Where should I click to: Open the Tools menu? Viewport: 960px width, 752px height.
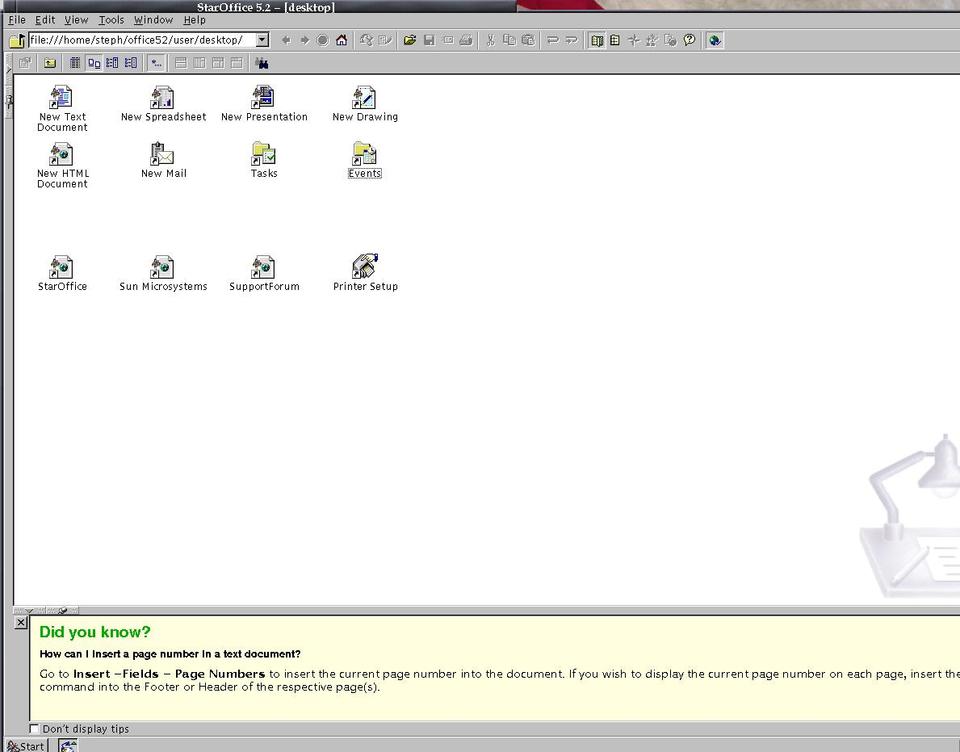point(111,20)
